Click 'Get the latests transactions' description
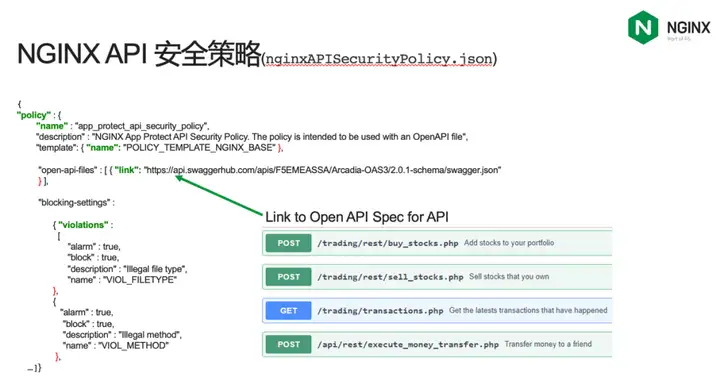The width and height of the screenshot is (720, 377). pyautogui.click(x=528, y=310)
